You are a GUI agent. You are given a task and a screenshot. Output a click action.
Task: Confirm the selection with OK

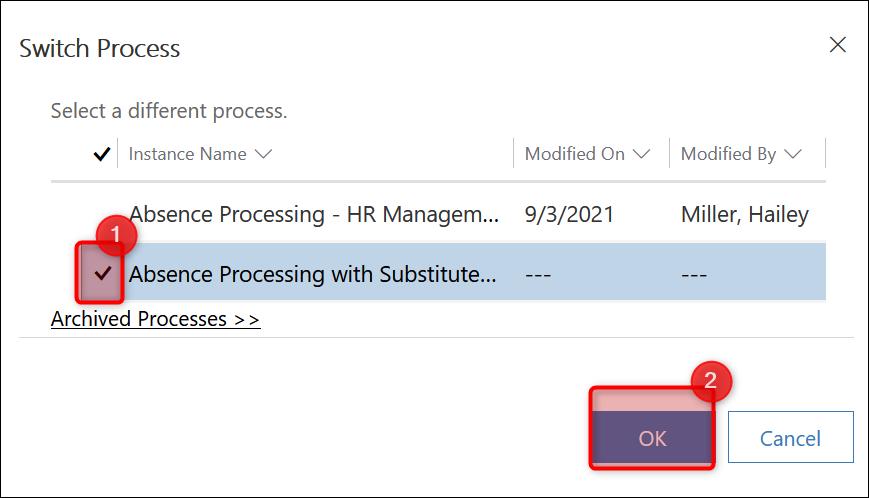(652, 438)
